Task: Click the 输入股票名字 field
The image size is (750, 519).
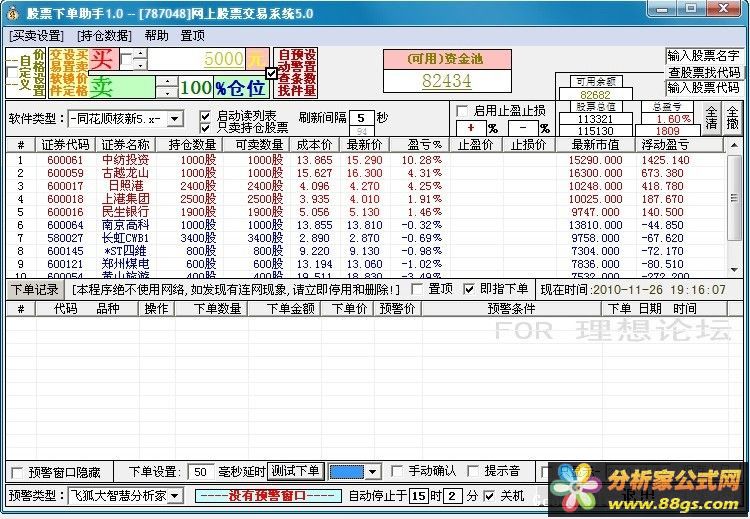Action: click(x=703, y=56)
